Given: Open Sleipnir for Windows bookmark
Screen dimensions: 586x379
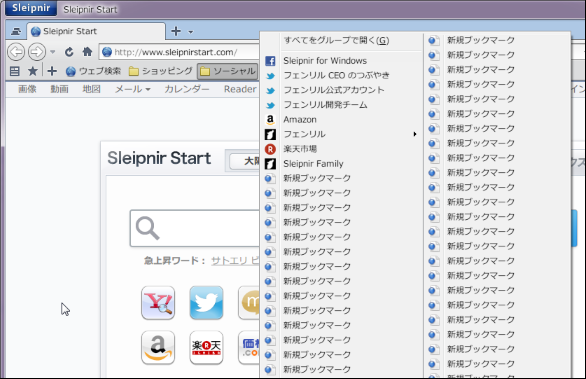Looking at the screenshot, I should point(342,61).
